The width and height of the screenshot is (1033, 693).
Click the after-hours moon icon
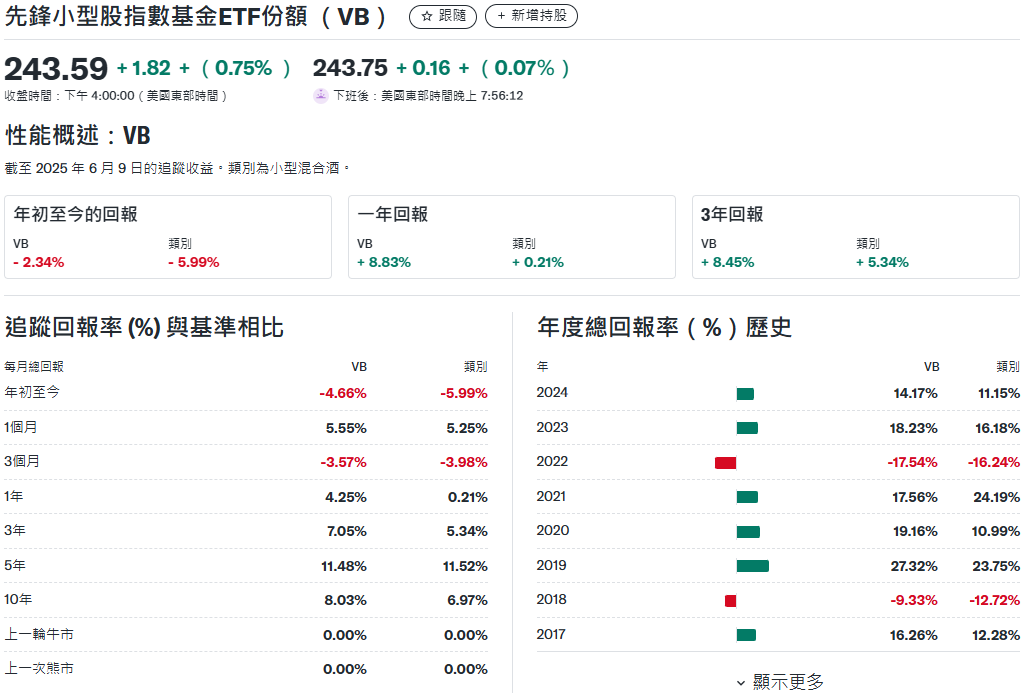[x=320, y=96]
